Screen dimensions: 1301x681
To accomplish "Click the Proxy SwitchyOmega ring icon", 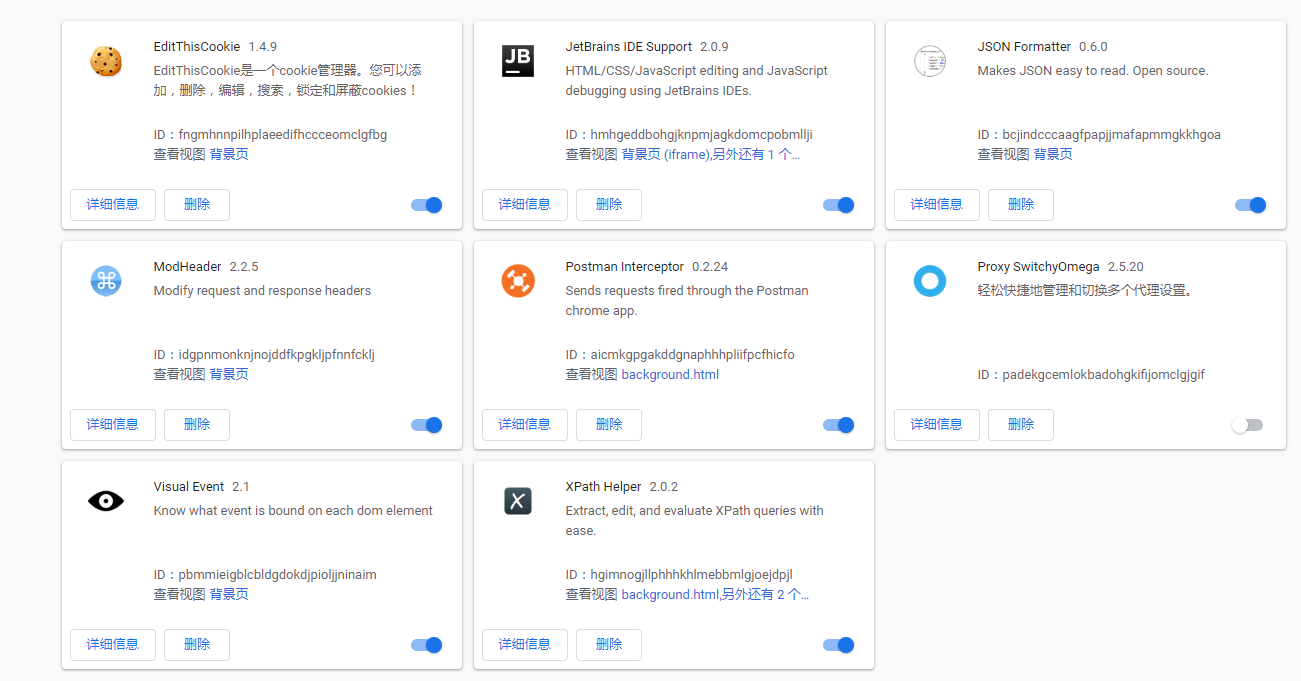I will click(x=930, y=281).
